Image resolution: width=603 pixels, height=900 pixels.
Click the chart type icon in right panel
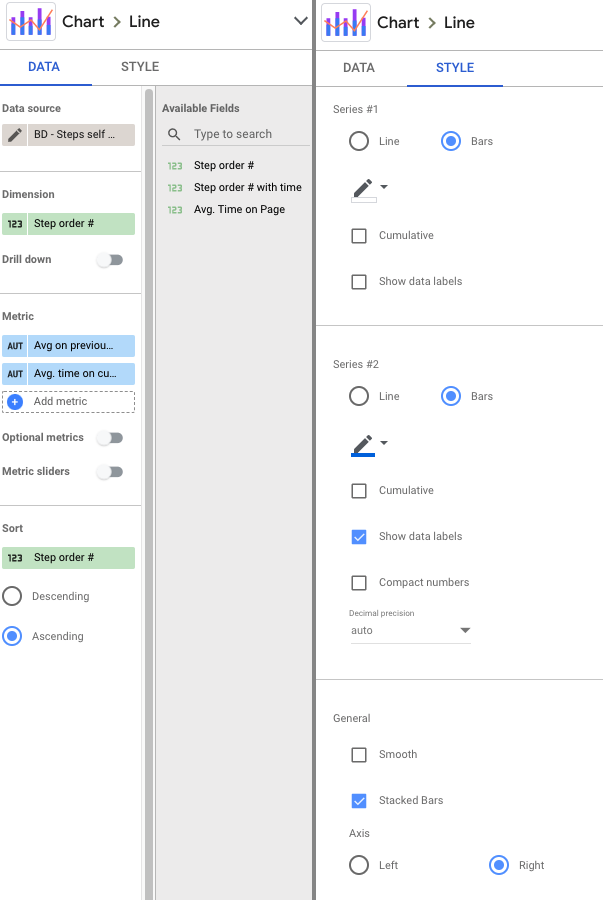click(346, 23)
